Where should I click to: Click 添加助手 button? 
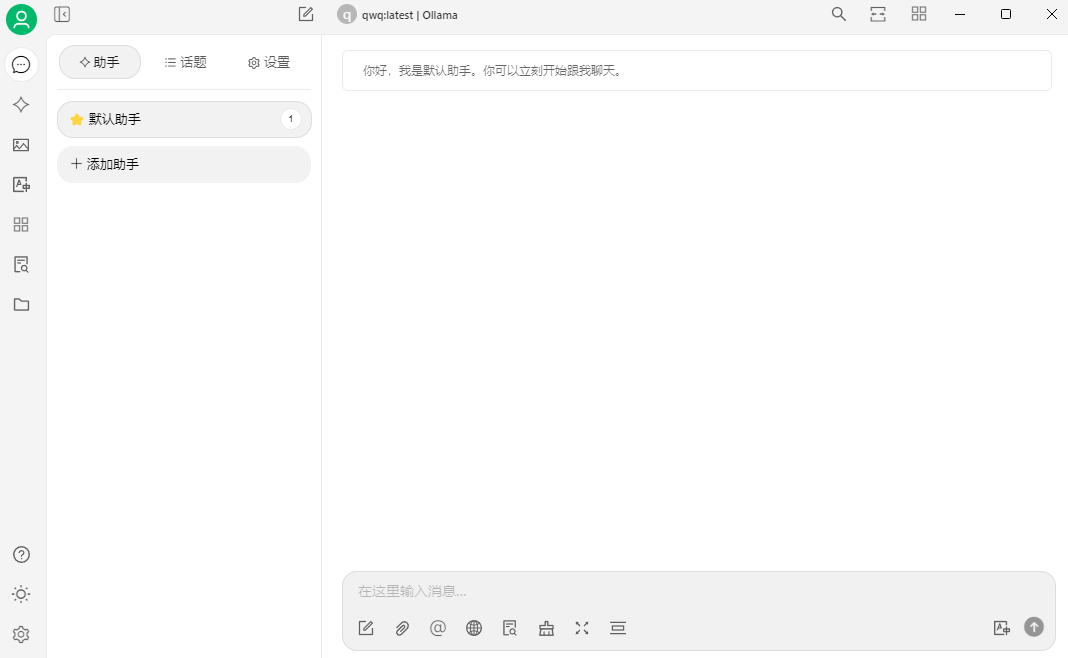(x=184, y=164)
